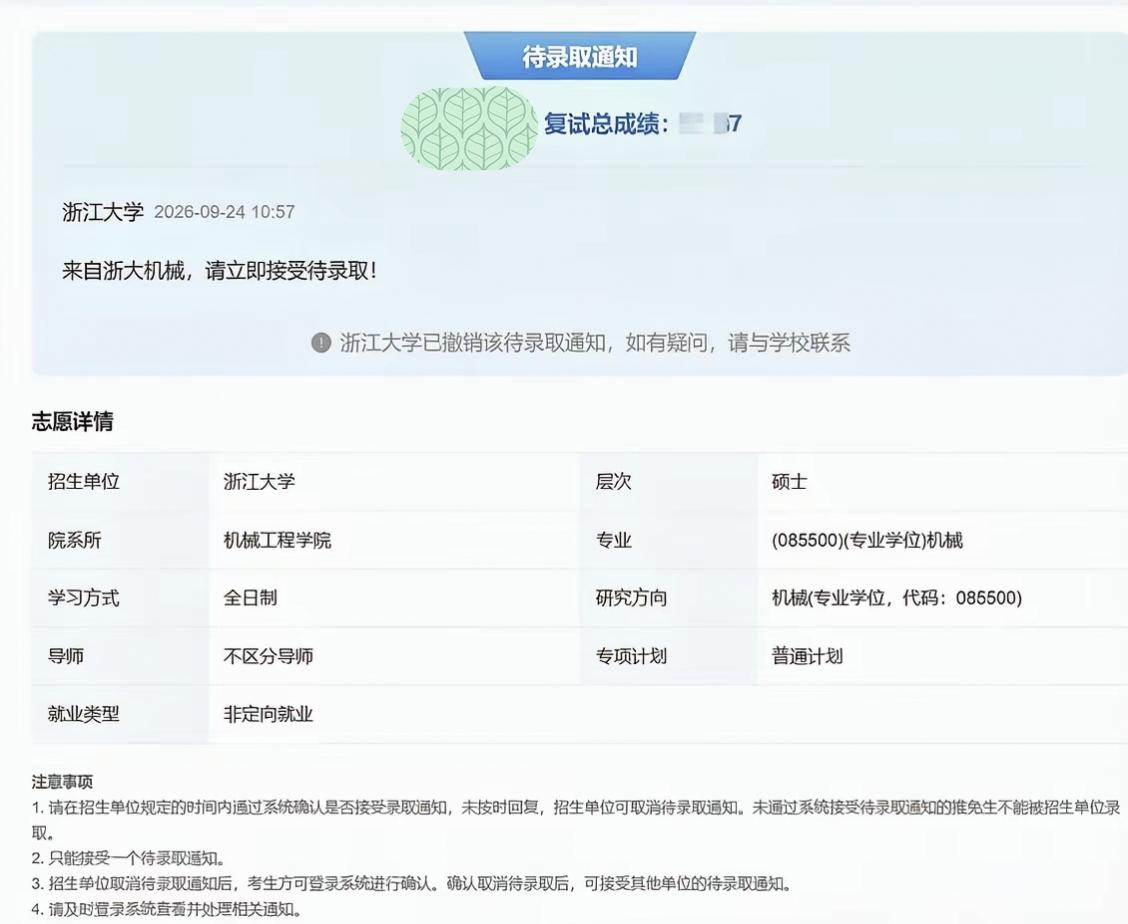Click the 招生单位 label cell
The width and height of the screenshot is (1128, 924).
click(120, 481)
